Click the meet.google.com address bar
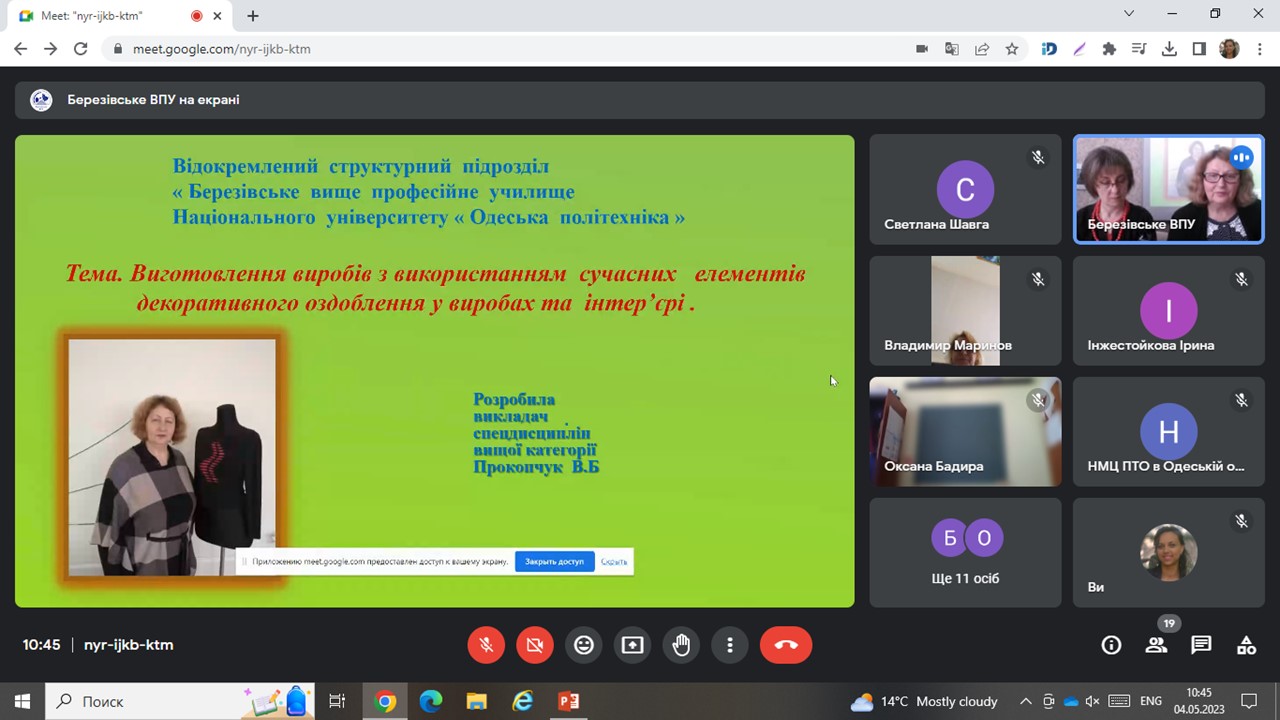This screenshot has width=1280, height=720. click(x=500, y=49)
